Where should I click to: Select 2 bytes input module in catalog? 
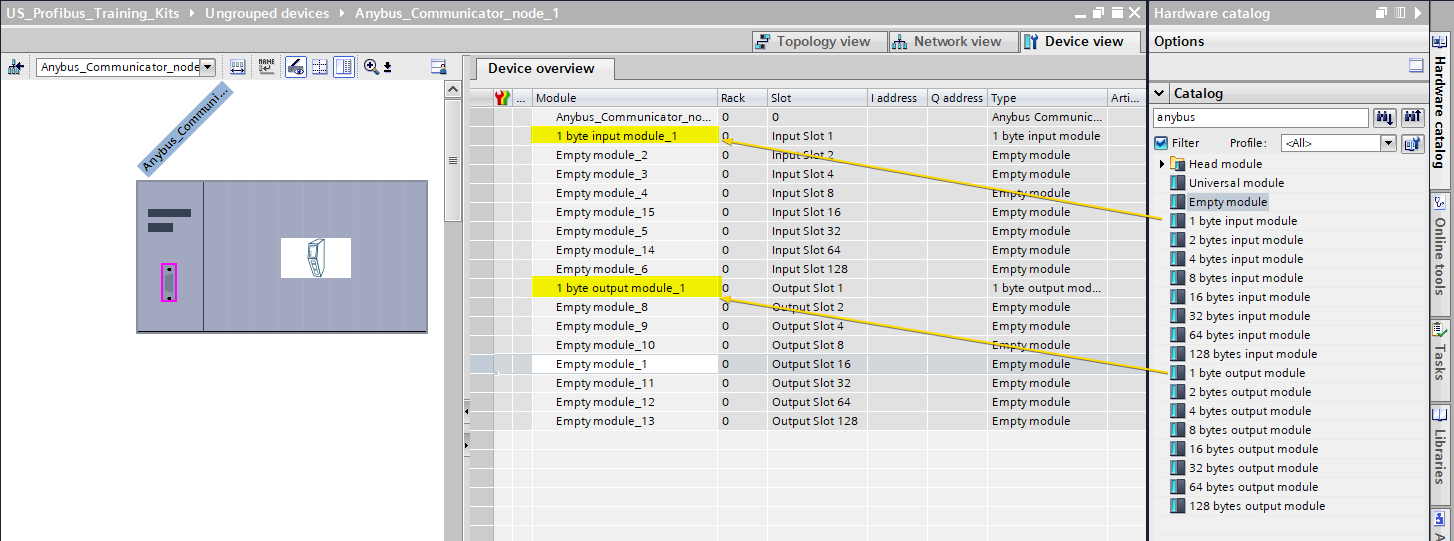(x=1246, y=240)
